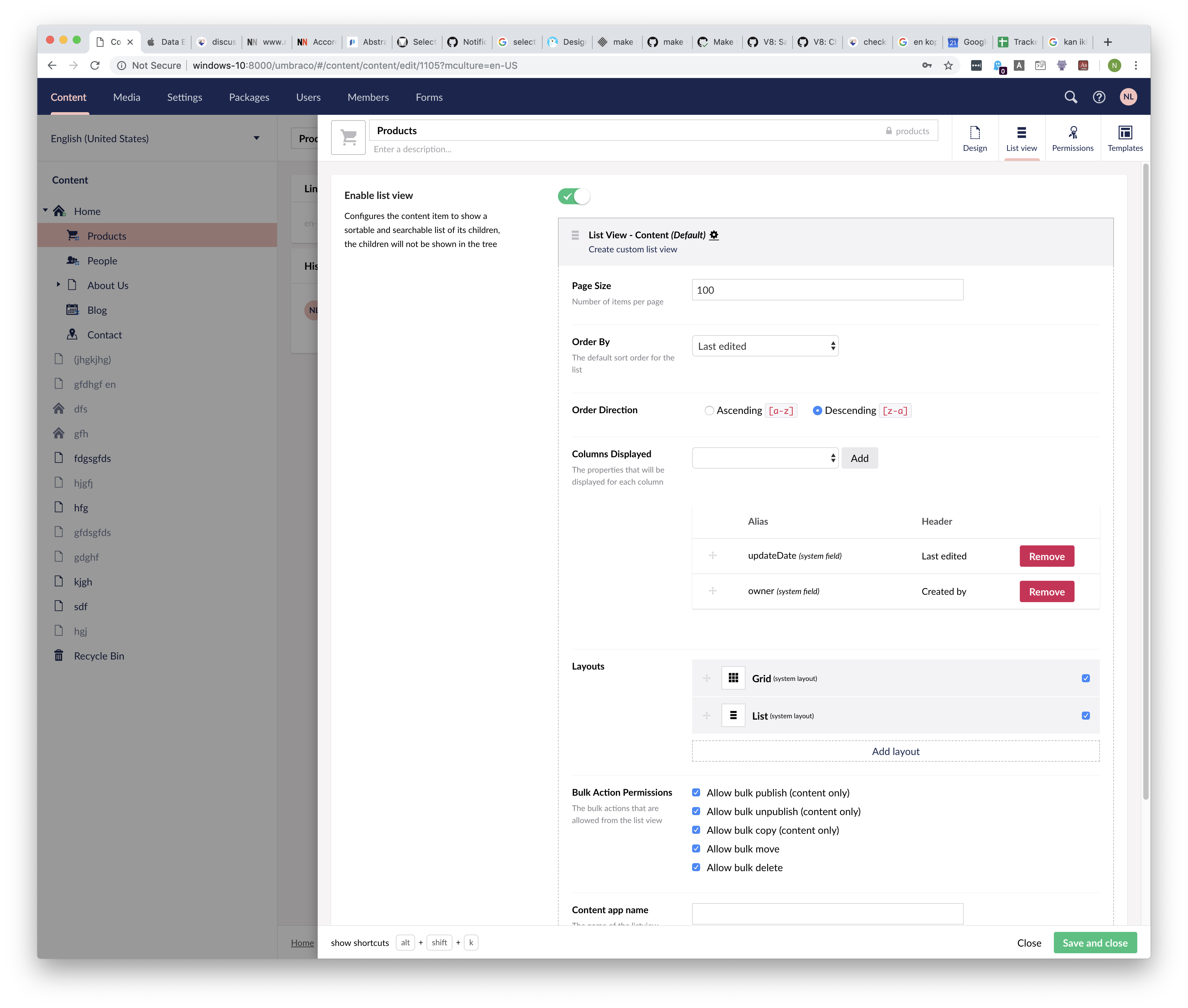Open the Media section
The image size is (1188, 1008).
126,97
